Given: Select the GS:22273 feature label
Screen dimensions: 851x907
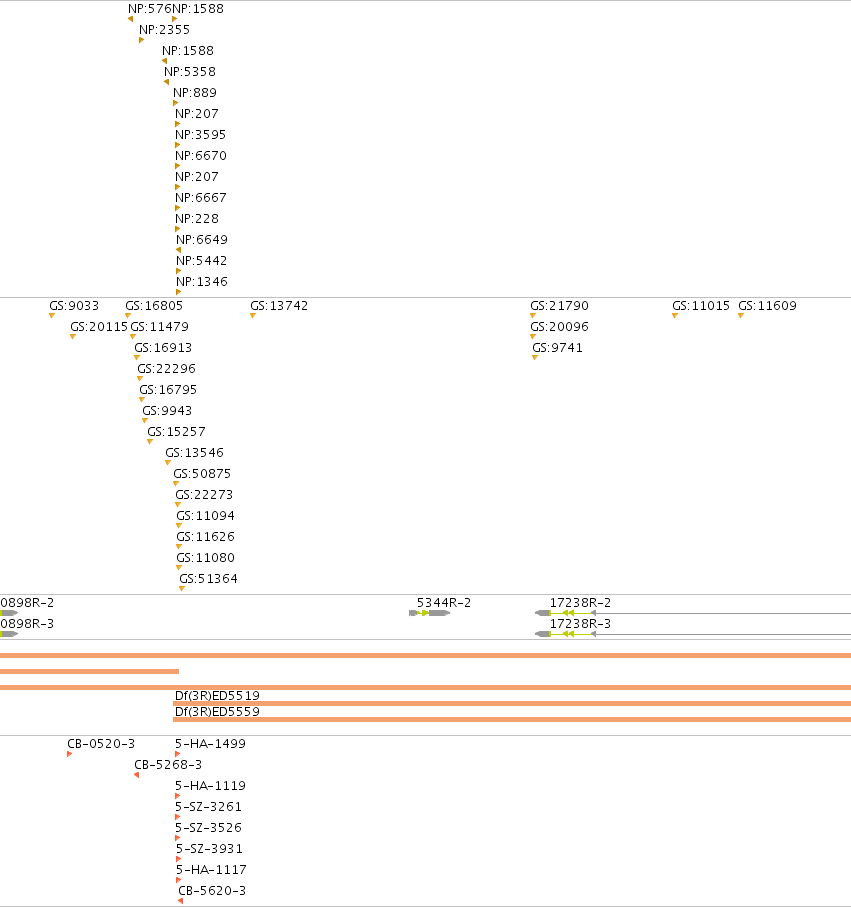Looking at the screenshot, I should pyautogui.click(x=204, y=495).
